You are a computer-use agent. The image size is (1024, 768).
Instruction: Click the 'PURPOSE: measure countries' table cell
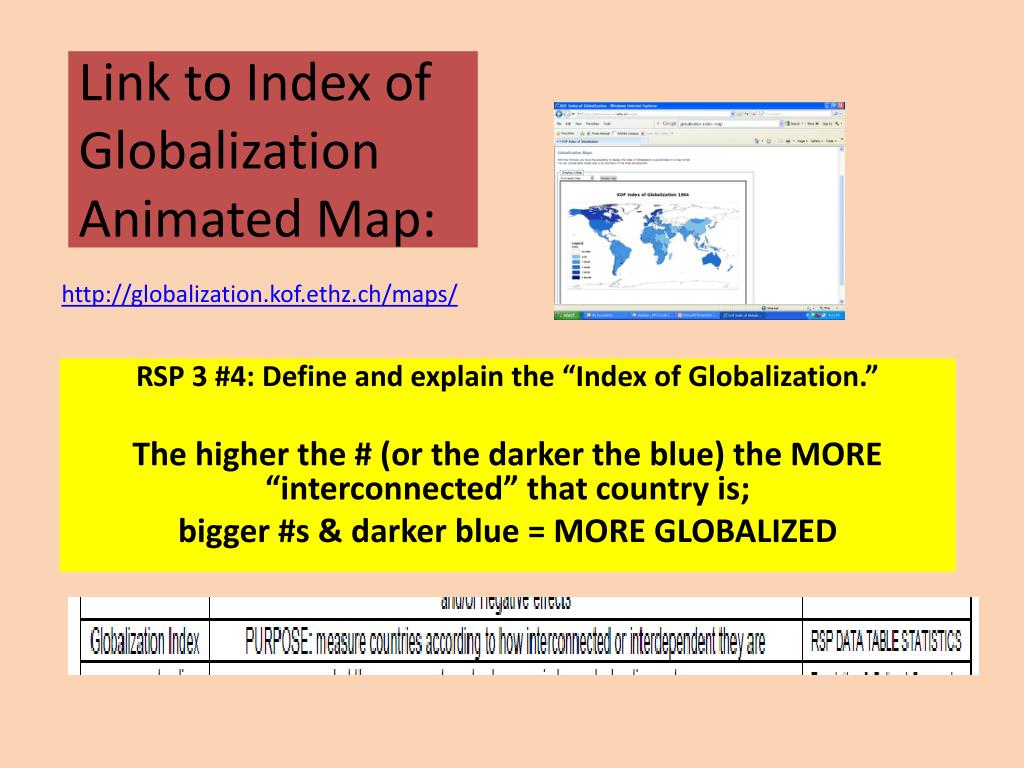point(505,641)
